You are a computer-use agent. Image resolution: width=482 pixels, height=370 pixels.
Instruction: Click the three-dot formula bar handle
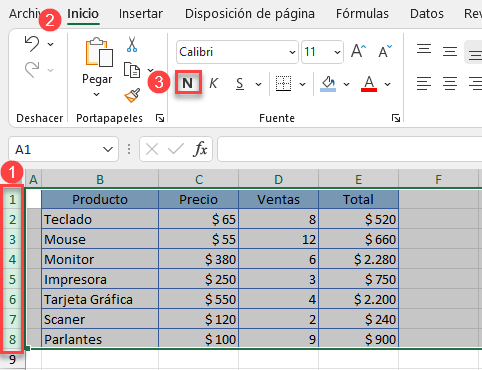tap(129, 149)
